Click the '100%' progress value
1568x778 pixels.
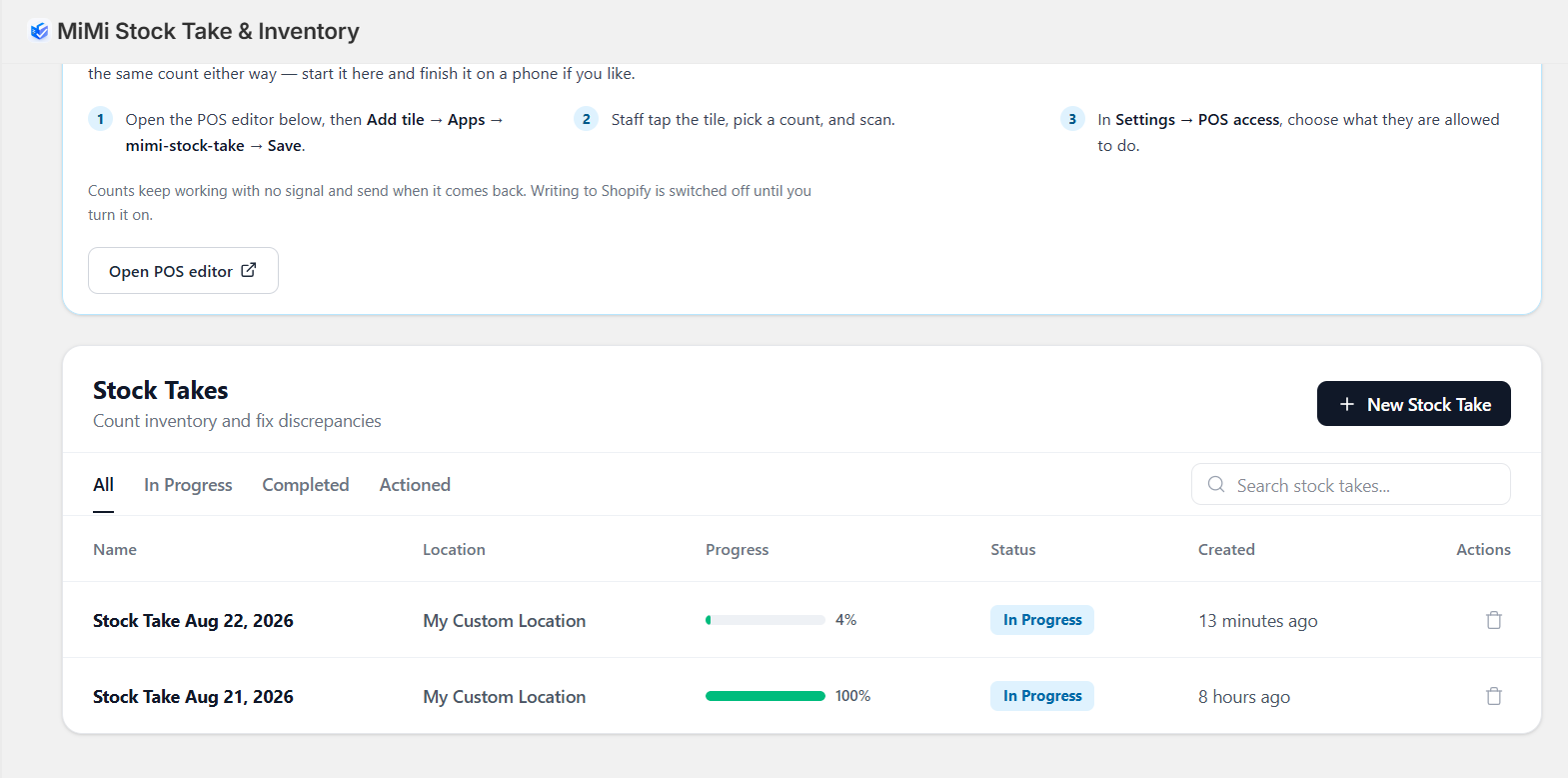(852, 696)
